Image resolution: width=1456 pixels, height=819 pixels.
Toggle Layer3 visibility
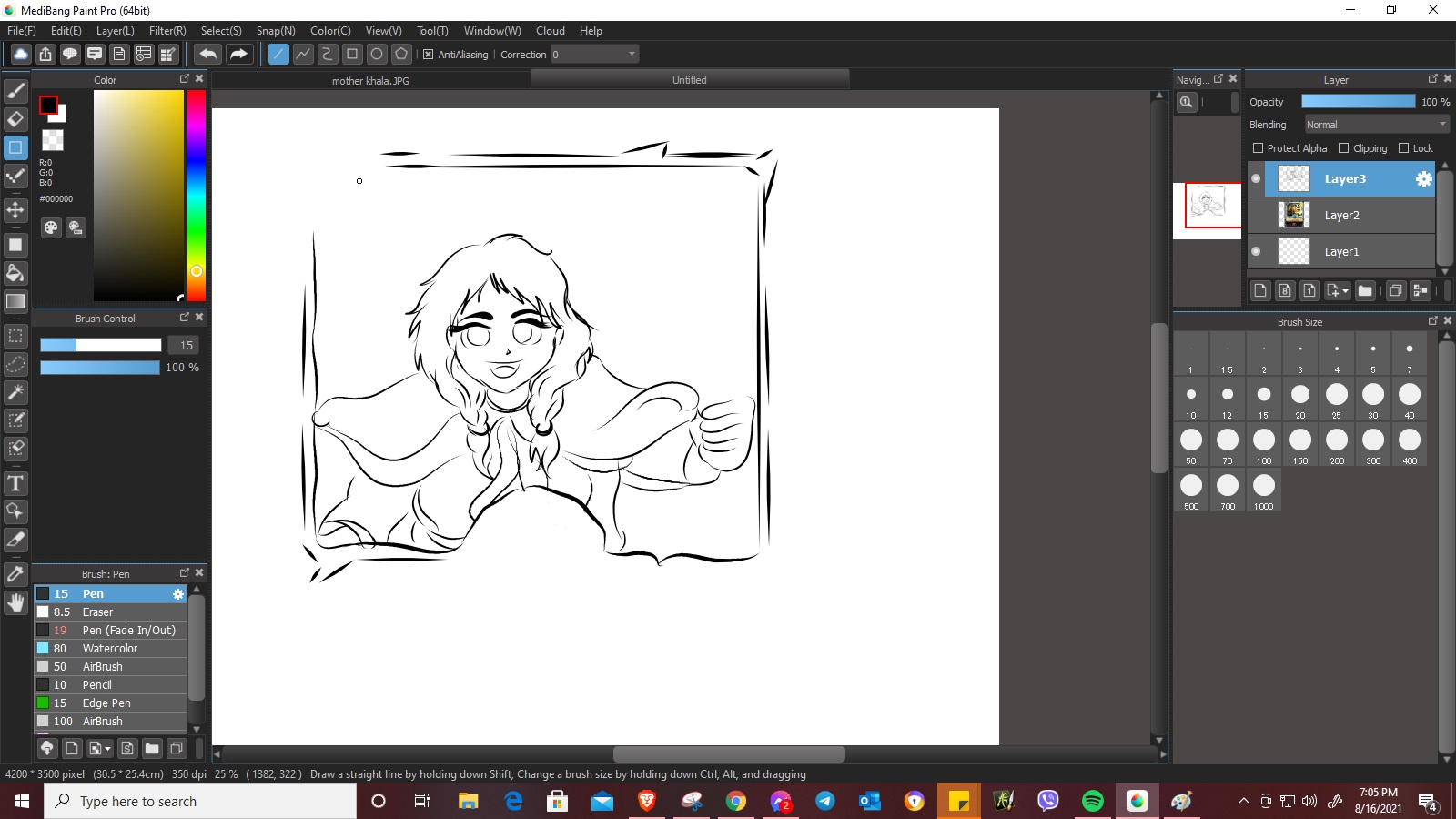click(1257, 179)
